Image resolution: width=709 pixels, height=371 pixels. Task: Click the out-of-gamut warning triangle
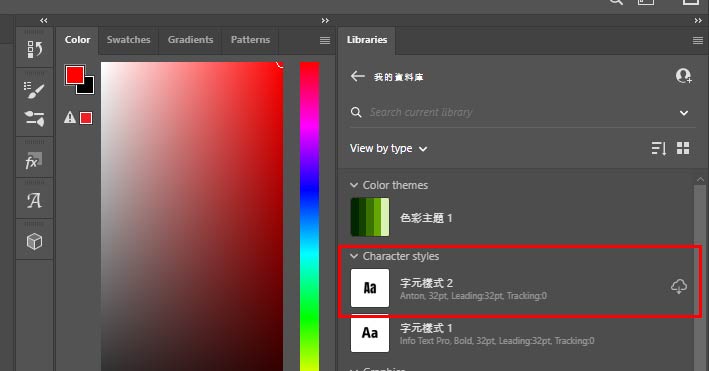(x=70, y=118)
